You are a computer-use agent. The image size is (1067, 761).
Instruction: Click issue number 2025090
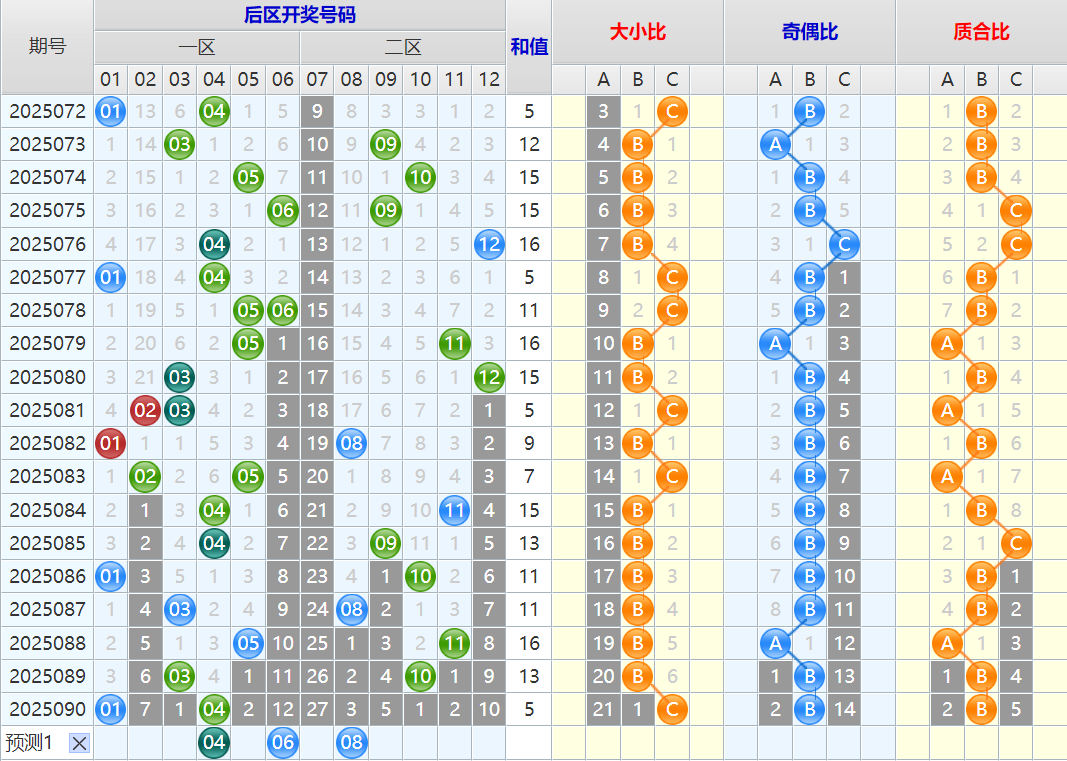point(47,709)
